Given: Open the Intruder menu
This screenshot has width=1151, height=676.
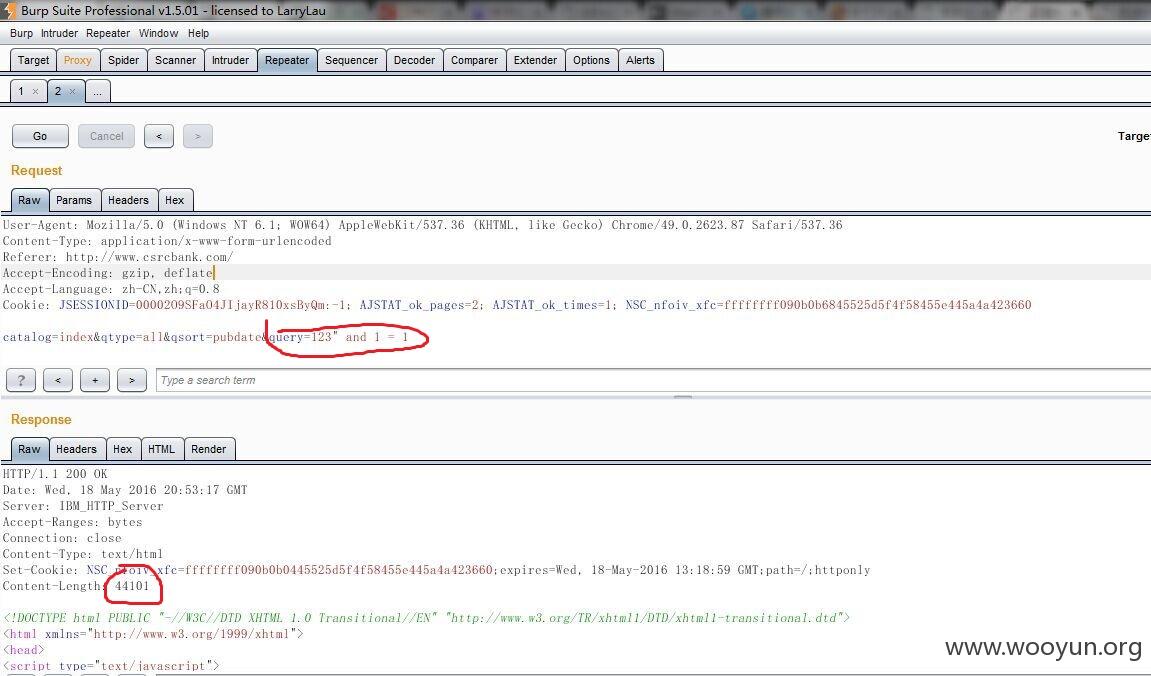Looking at the screenshot, I should (x=59, y=33).
